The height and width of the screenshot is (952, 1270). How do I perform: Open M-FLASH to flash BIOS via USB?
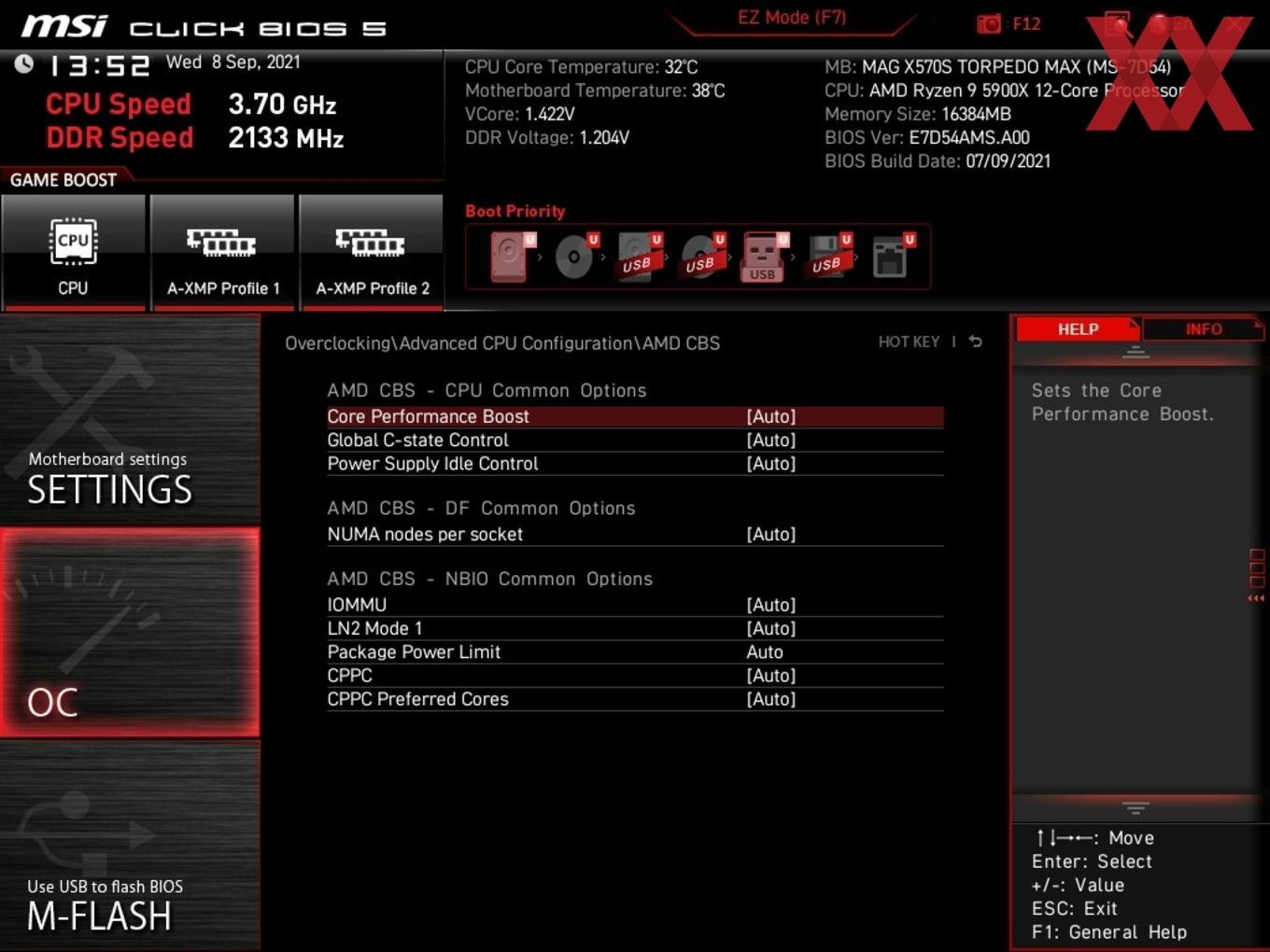pos(130,847)
